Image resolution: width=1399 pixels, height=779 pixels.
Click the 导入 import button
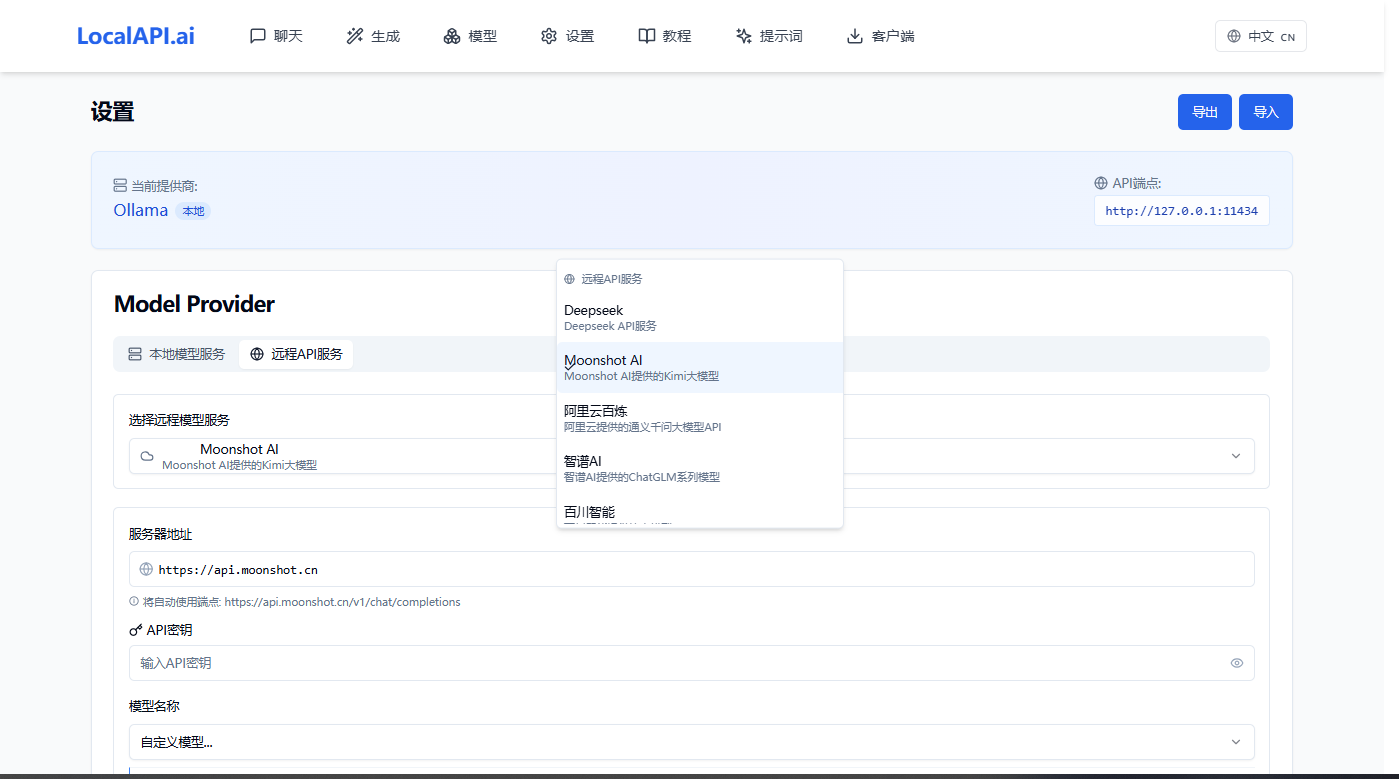1266,112
